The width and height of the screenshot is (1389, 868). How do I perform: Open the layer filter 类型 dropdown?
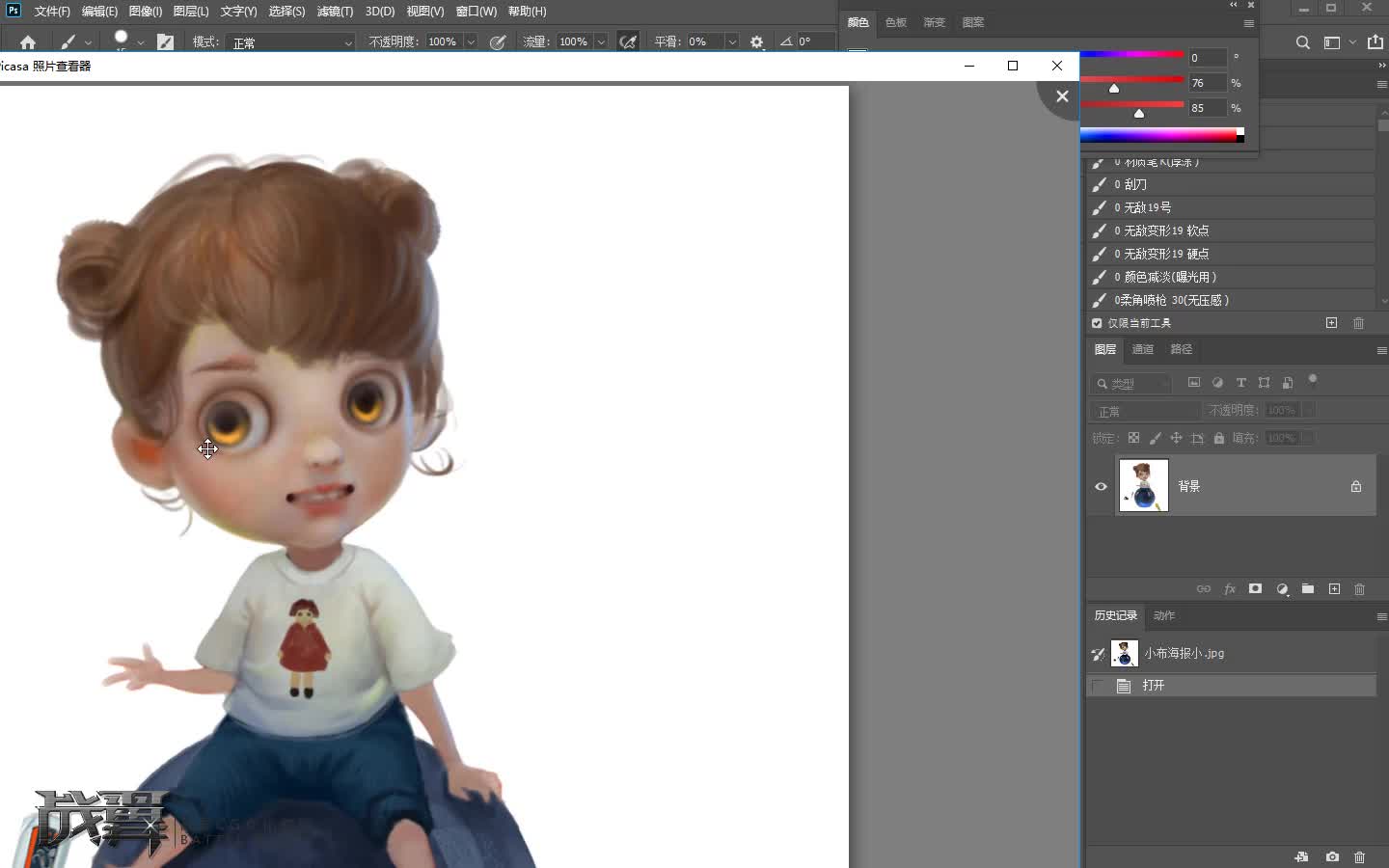click(x=1131, y=384)
